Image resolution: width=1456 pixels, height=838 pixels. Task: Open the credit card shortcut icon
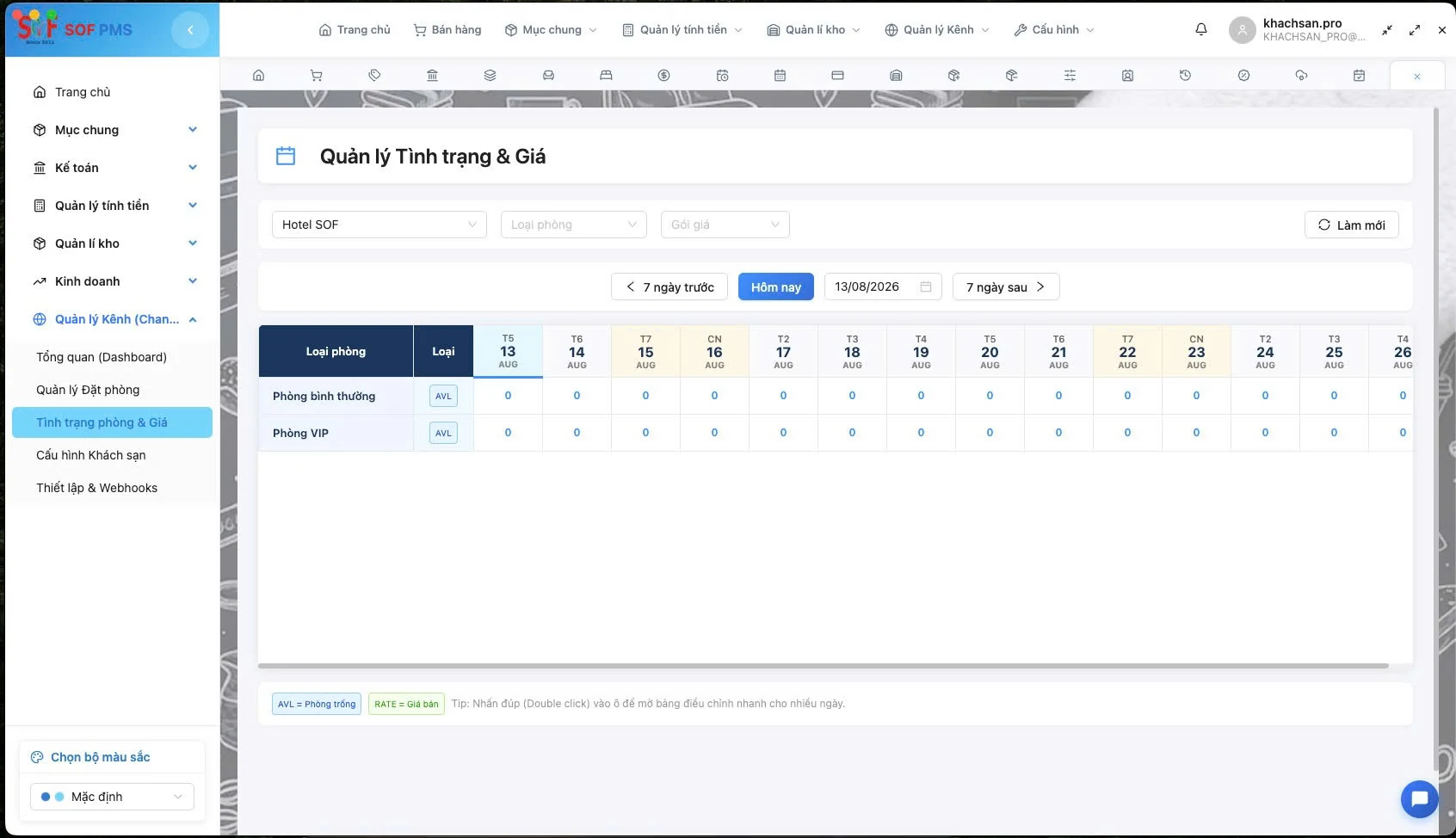837,76
